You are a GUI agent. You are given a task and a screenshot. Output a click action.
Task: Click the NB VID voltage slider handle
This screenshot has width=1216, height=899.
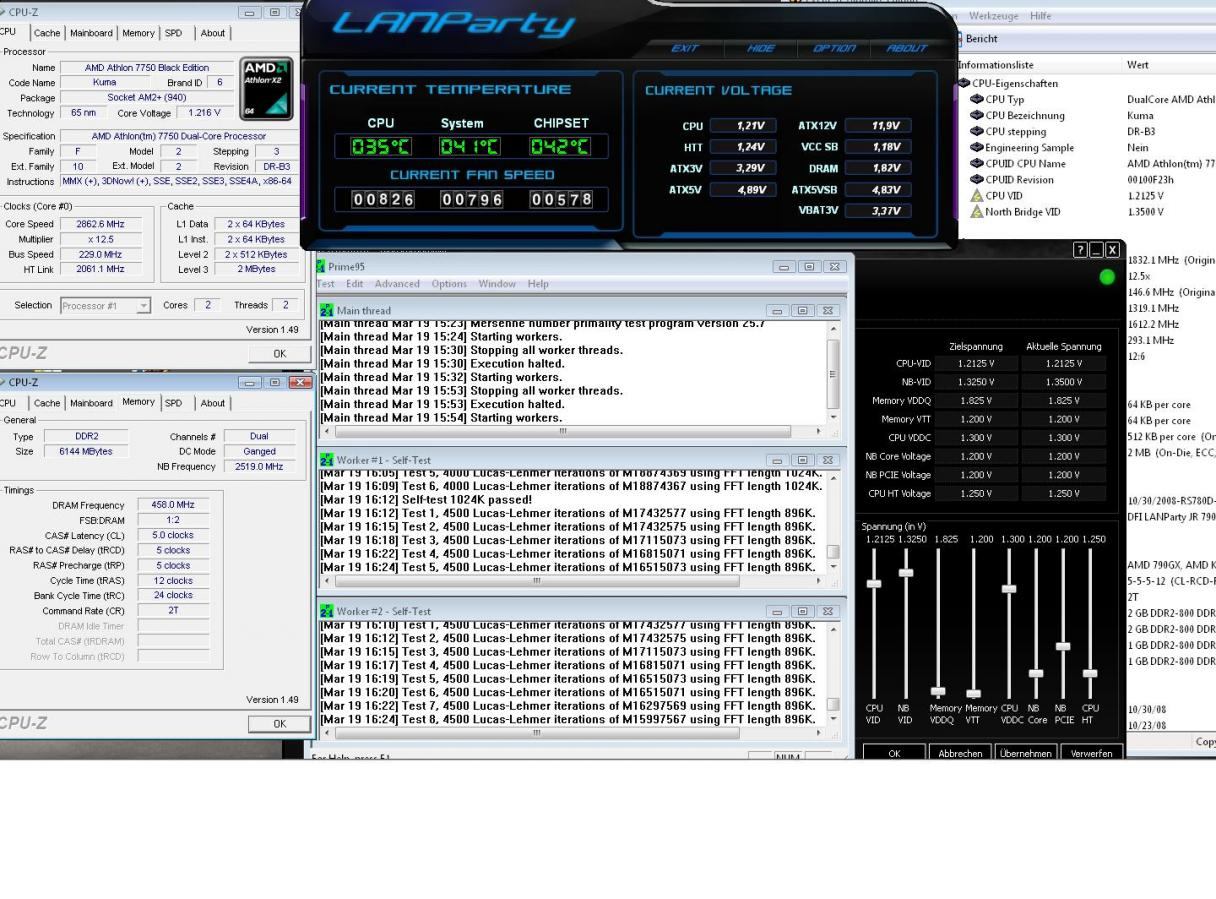point(906,572)
